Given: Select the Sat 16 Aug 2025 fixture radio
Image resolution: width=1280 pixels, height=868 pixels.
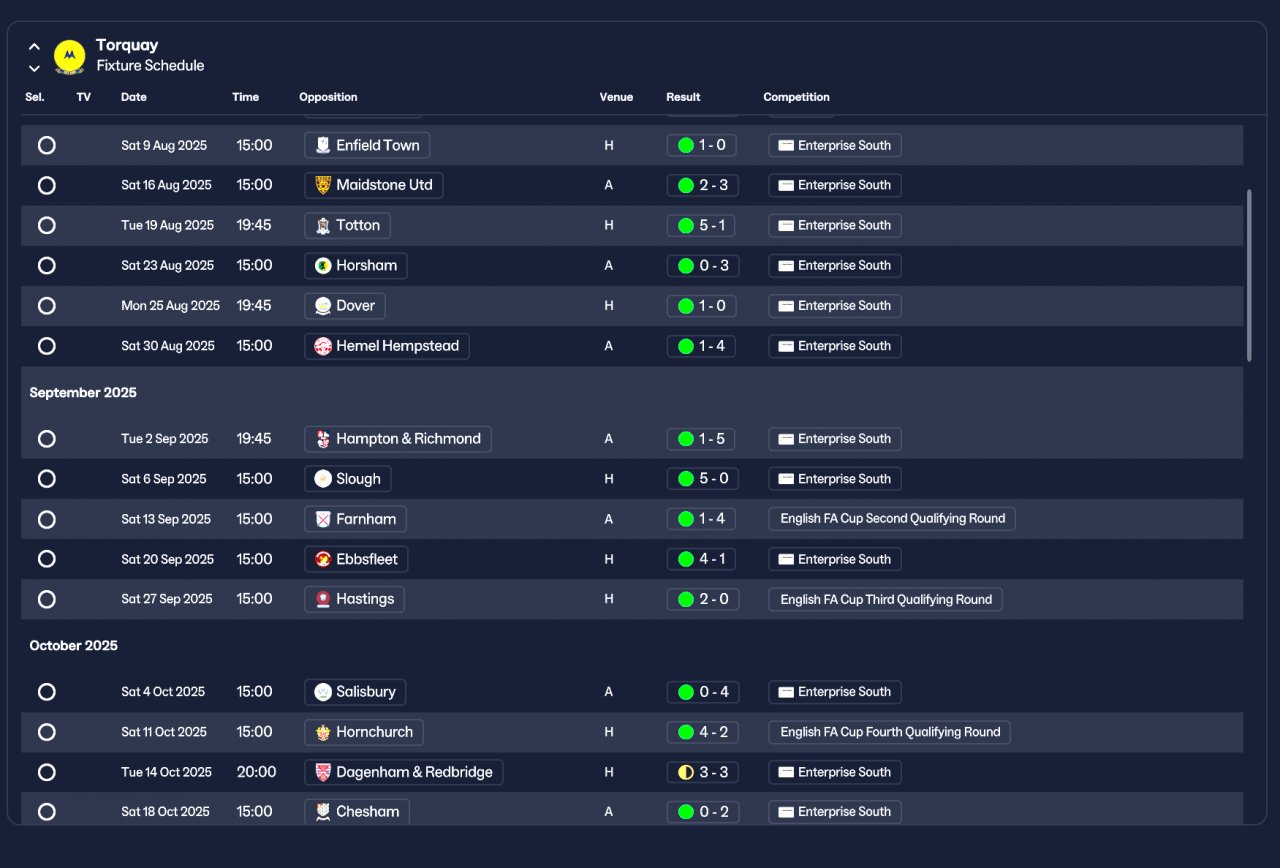Looking at the screenshot, I should point(46,185).
